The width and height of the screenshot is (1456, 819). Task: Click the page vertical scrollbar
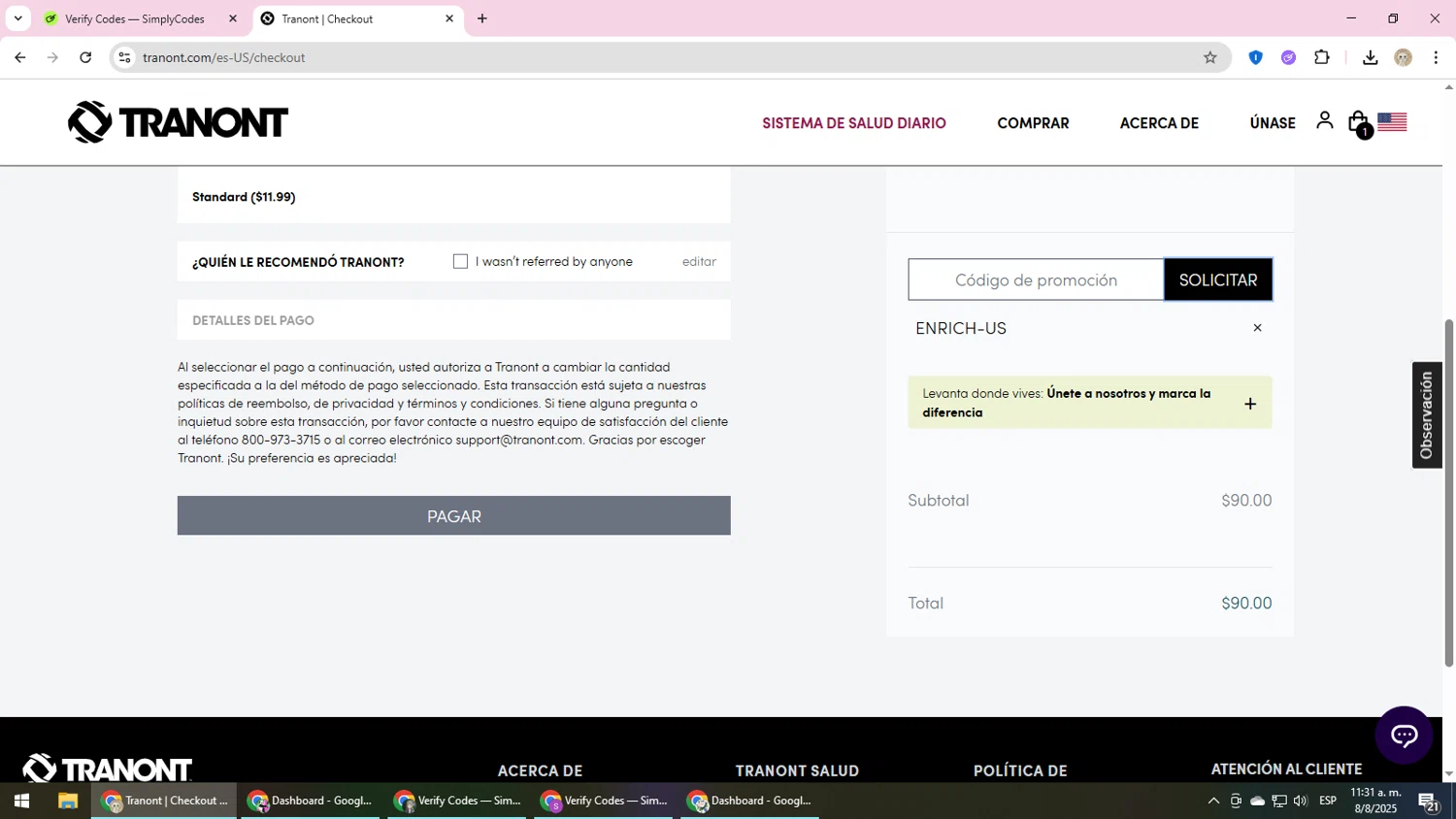coord(1449,493)
